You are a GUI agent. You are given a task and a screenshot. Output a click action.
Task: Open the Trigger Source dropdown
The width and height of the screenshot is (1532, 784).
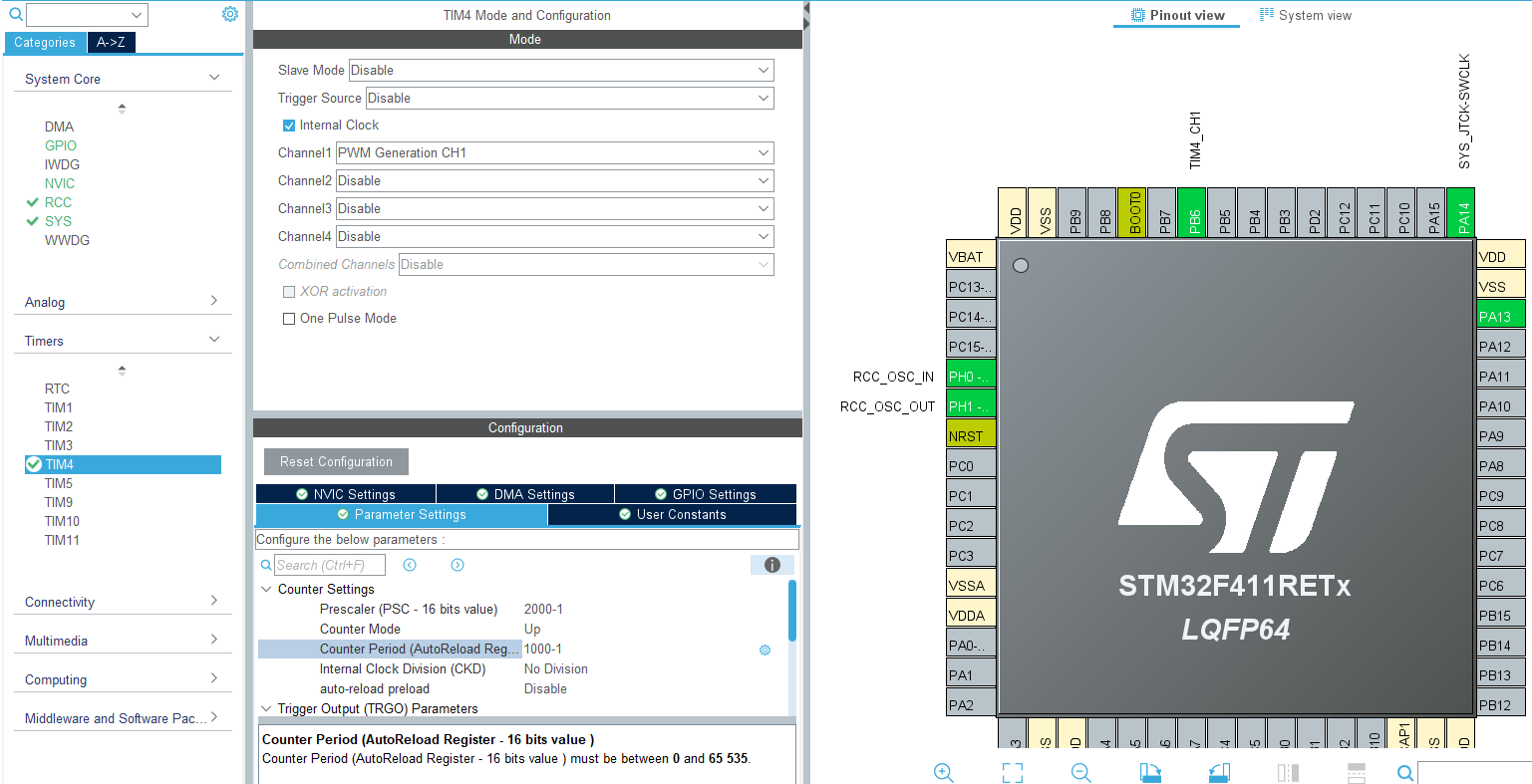(570, 99)
